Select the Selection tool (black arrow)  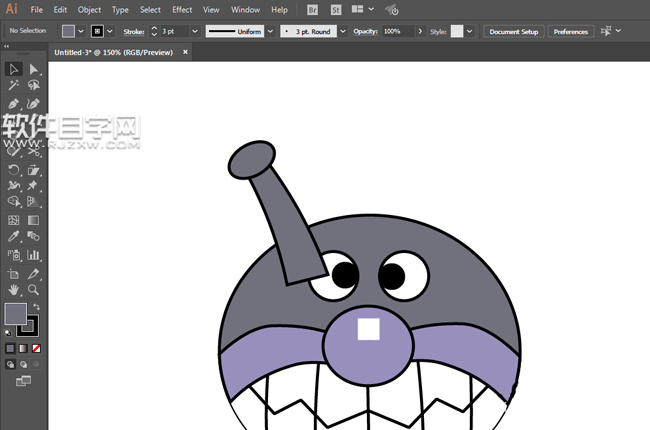pyautogui.click(x=14, y=69)
